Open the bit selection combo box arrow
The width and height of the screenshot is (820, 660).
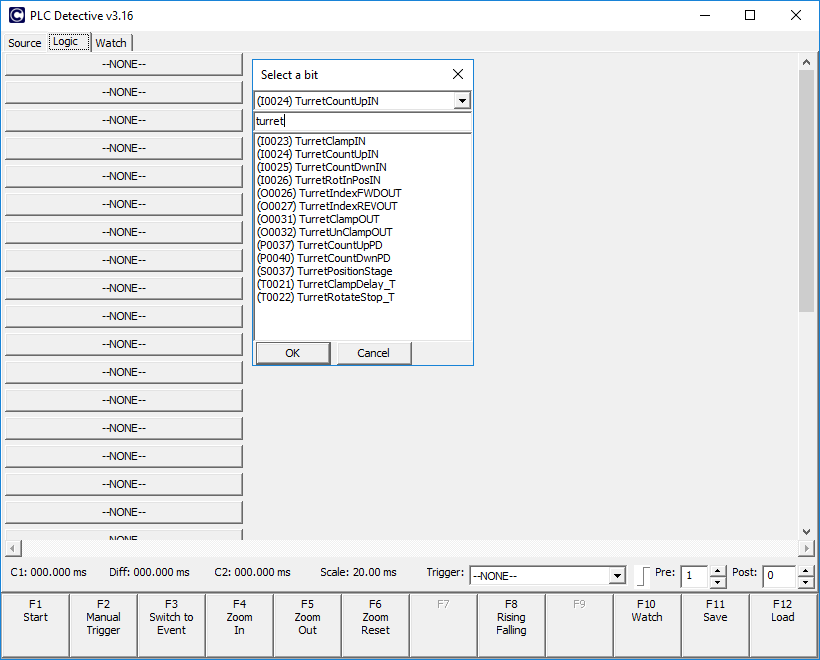[462, 100]
